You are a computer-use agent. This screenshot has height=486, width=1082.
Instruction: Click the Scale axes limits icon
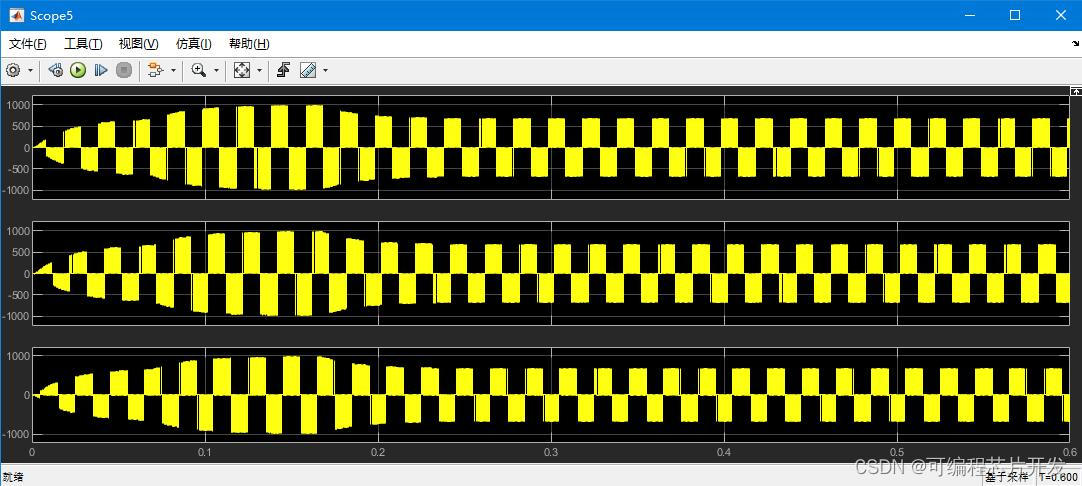[242, 70]
